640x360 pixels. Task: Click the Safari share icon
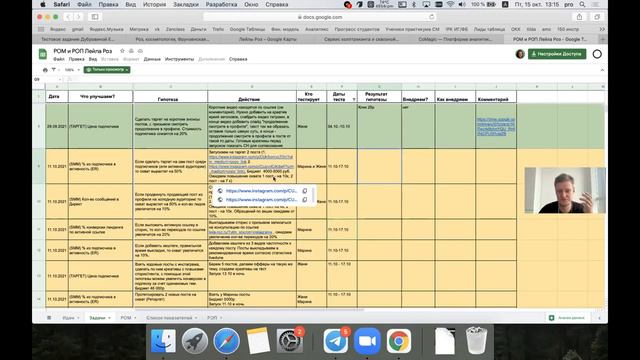(579, 17)
